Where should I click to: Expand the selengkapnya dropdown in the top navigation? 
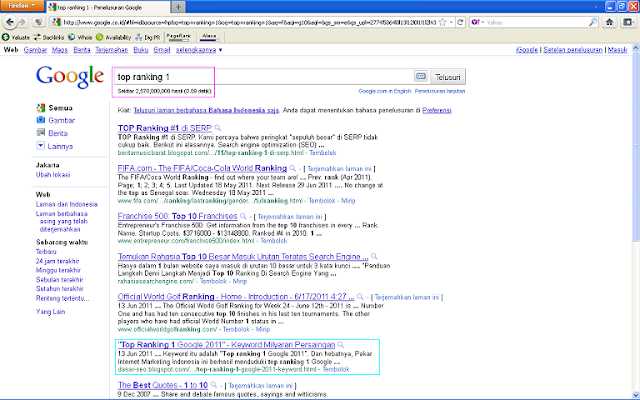[x=199, y=50]
